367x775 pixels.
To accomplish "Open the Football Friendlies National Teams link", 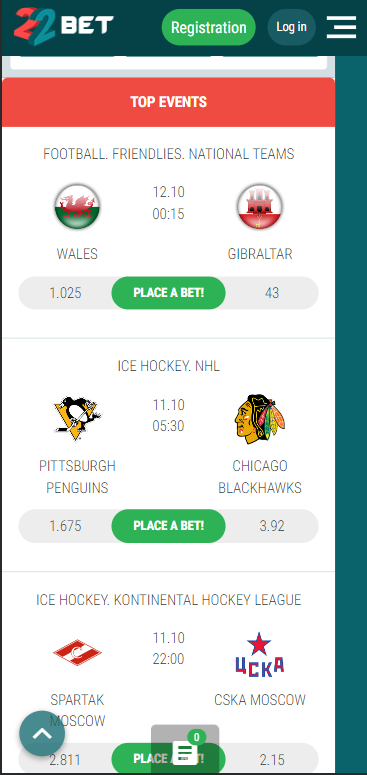I will (168, 154).
